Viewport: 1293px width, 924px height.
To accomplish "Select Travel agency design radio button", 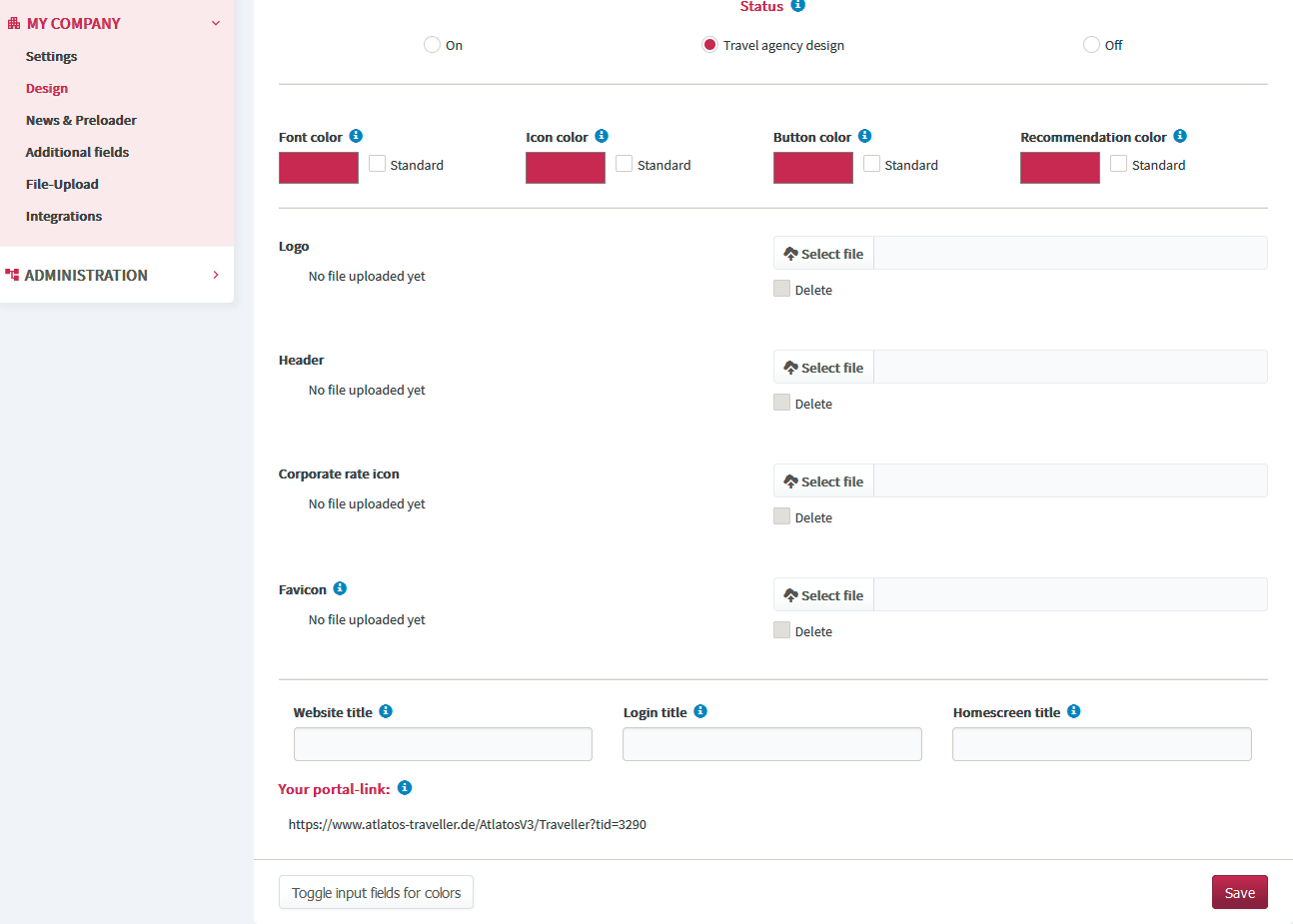I will click(x=709, y=44).
